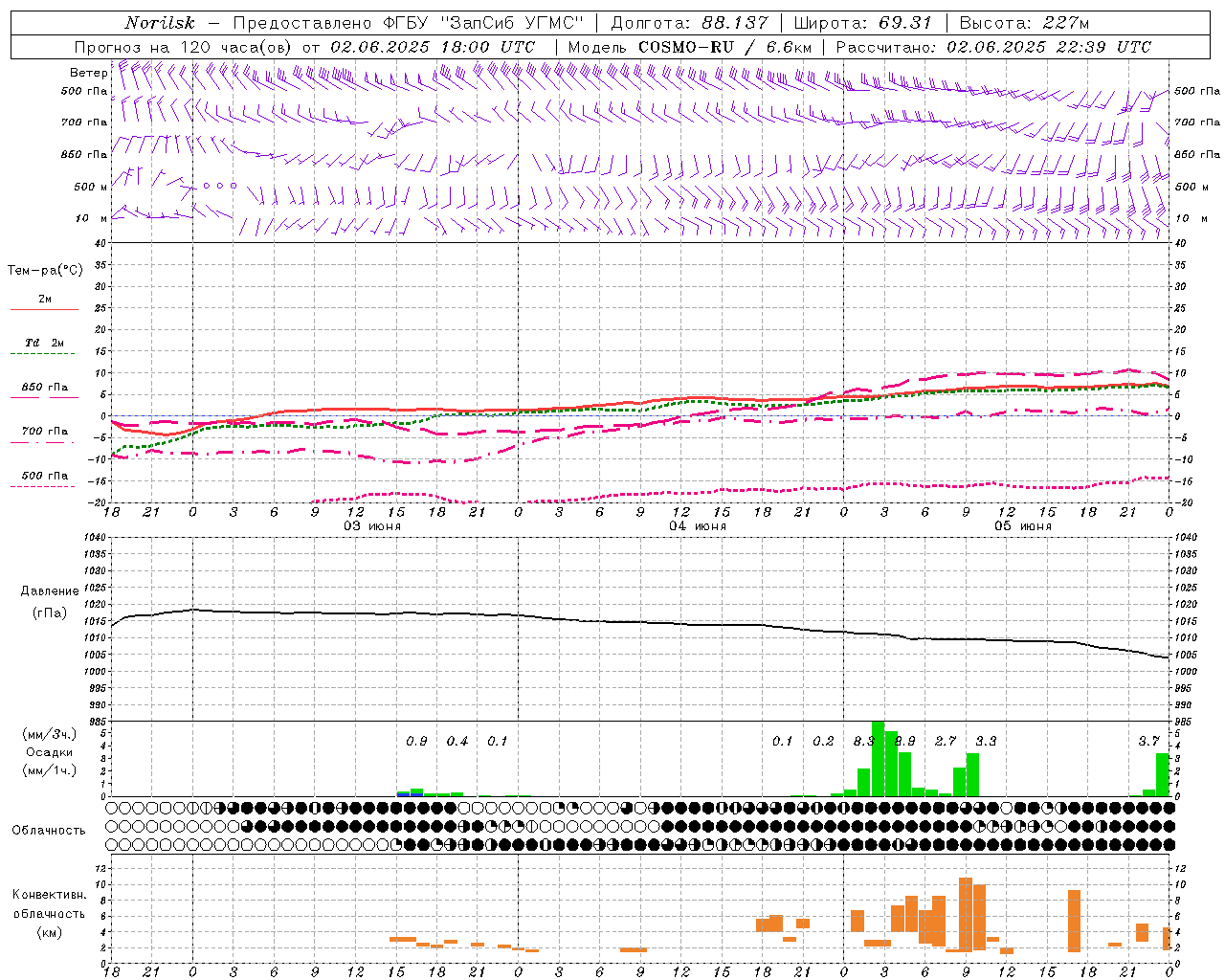Click the 'Ветер' wind panel label
Viewport: 1225px width, 980px height.
88,73
